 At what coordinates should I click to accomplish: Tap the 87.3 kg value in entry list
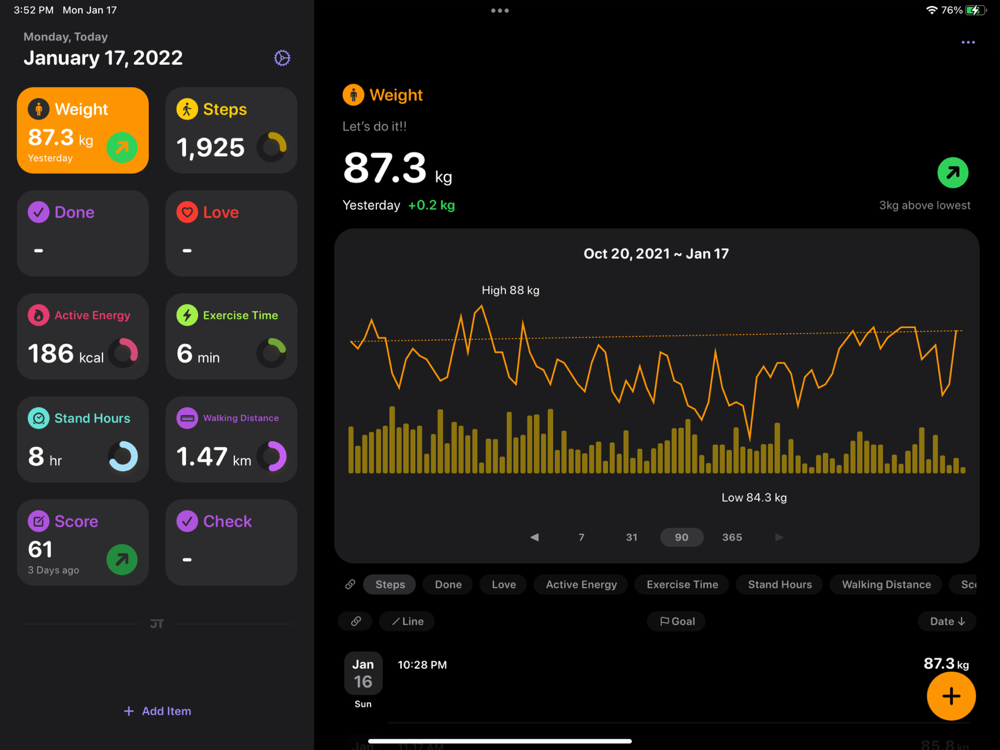(x=946, y=664)
